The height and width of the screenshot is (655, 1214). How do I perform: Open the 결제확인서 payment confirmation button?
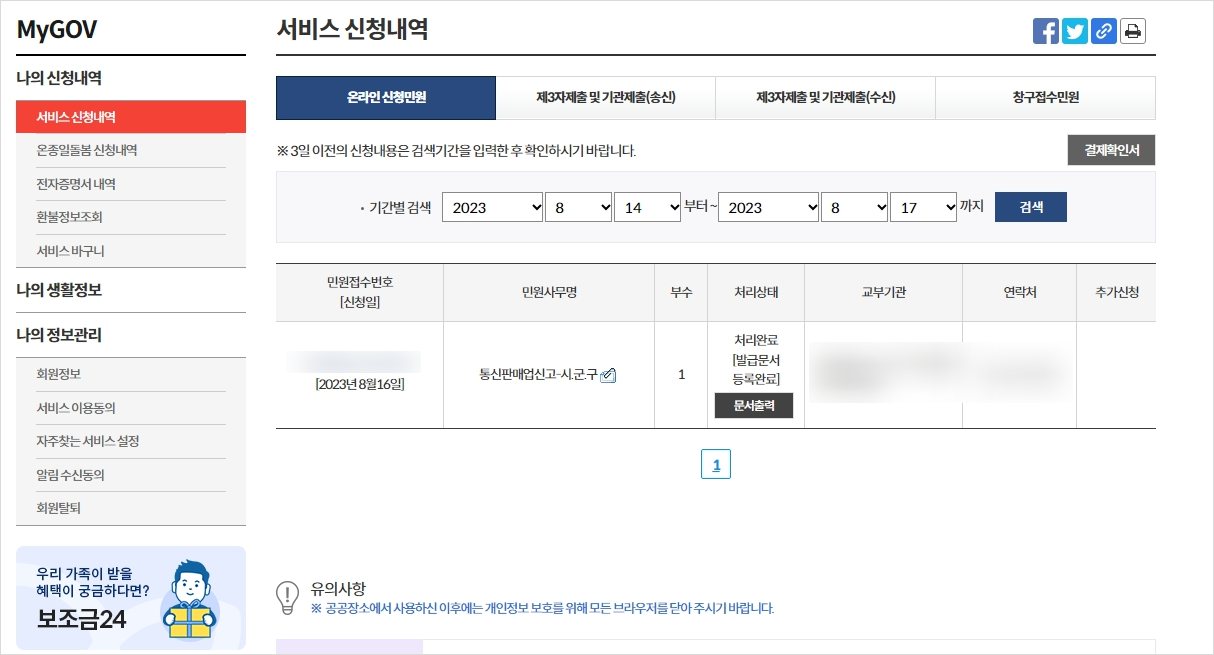click(1110, 150)
